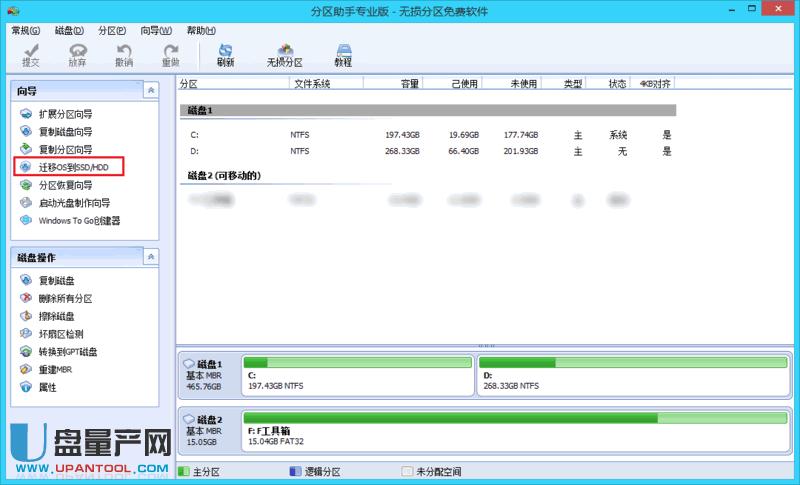The height and width of the screenshot is (485, 800).
Task: Collapse the 向导 panel
Action: click(150, 90)
